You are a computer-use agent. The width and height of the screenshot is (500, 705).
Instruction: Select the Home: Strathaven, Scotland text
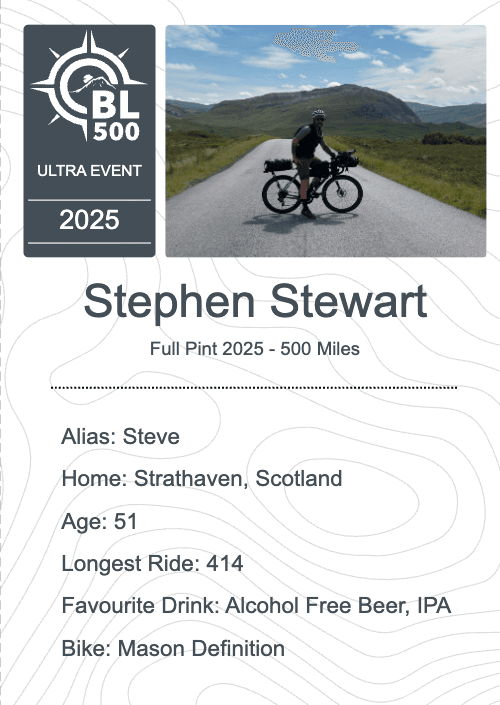201,478
